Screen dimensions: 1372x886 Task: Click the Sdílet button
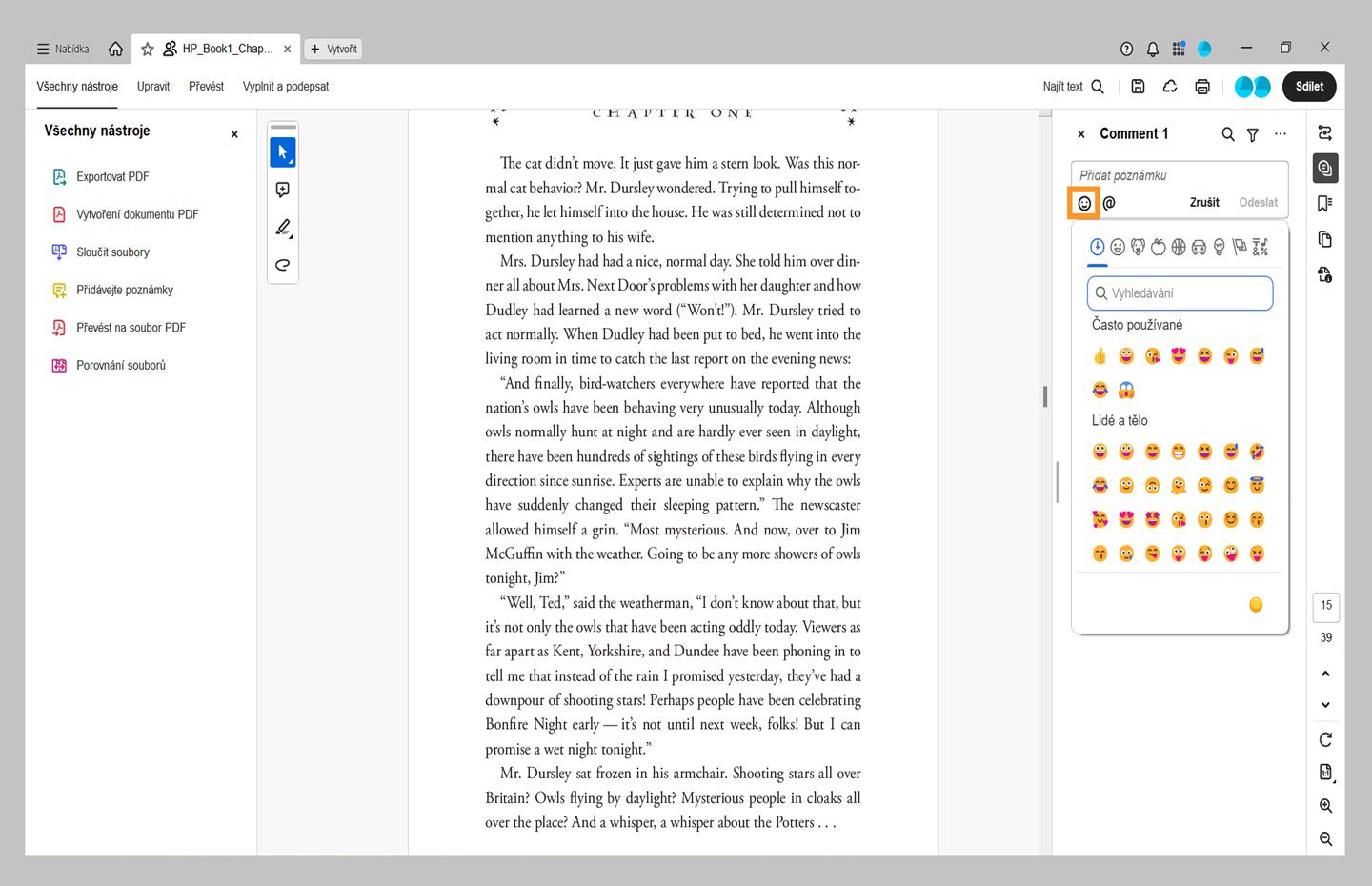point(1309,87)
